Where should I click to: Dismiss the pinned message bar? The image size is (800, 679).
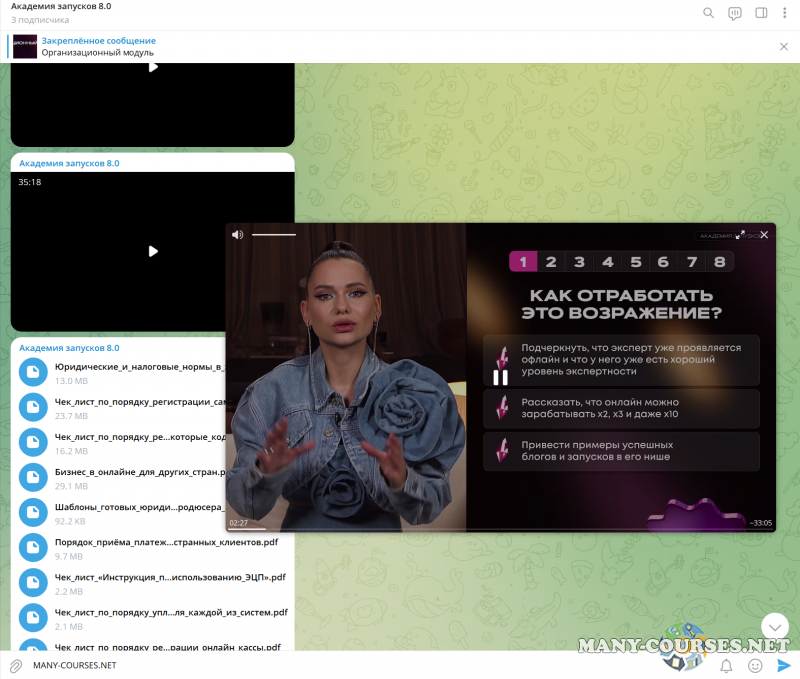(784, 46)
